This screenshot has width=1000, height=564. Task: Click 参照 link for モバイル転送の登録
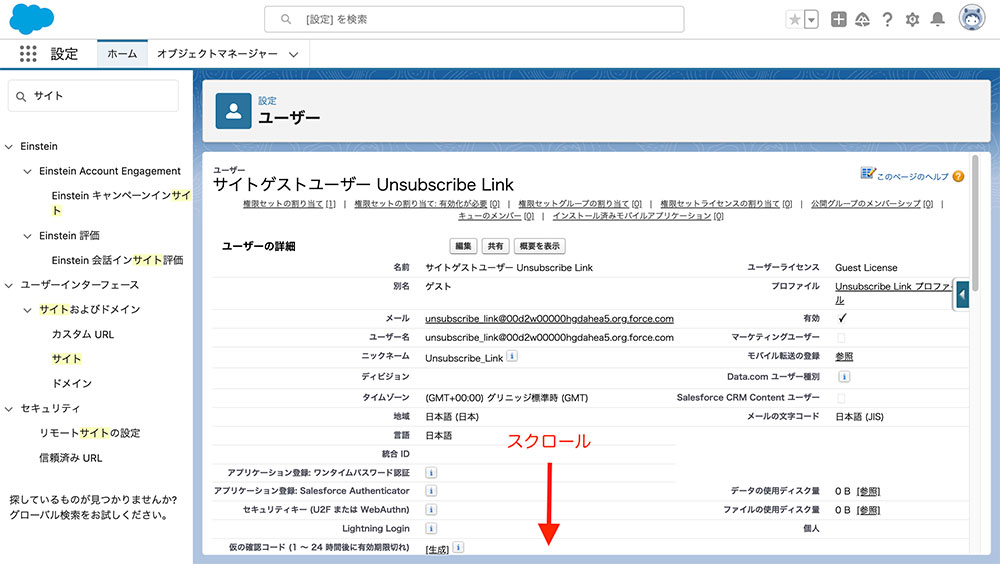tap(844, 357)
